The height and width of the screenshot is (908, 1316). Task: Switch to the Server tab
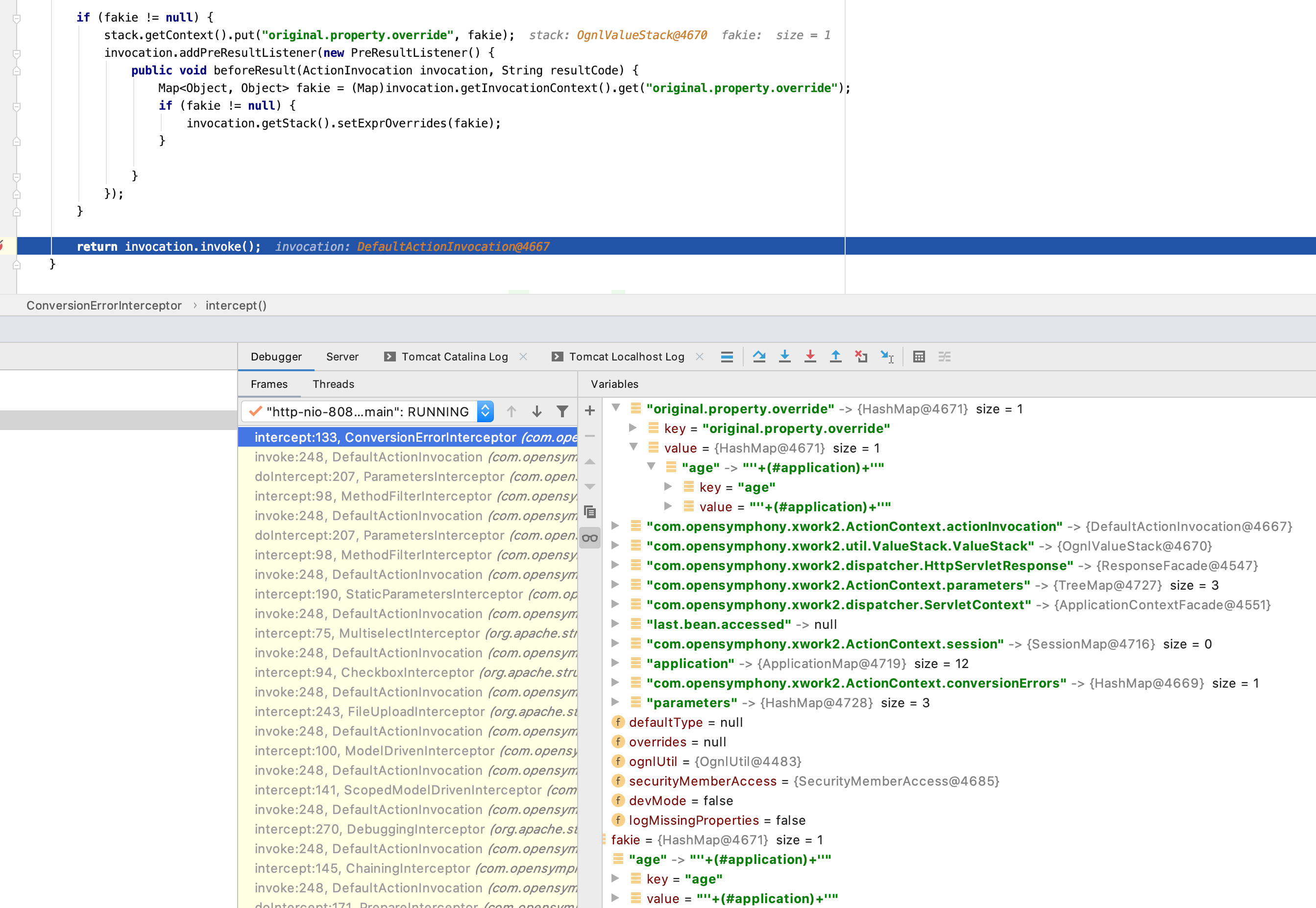coord(342,357)
